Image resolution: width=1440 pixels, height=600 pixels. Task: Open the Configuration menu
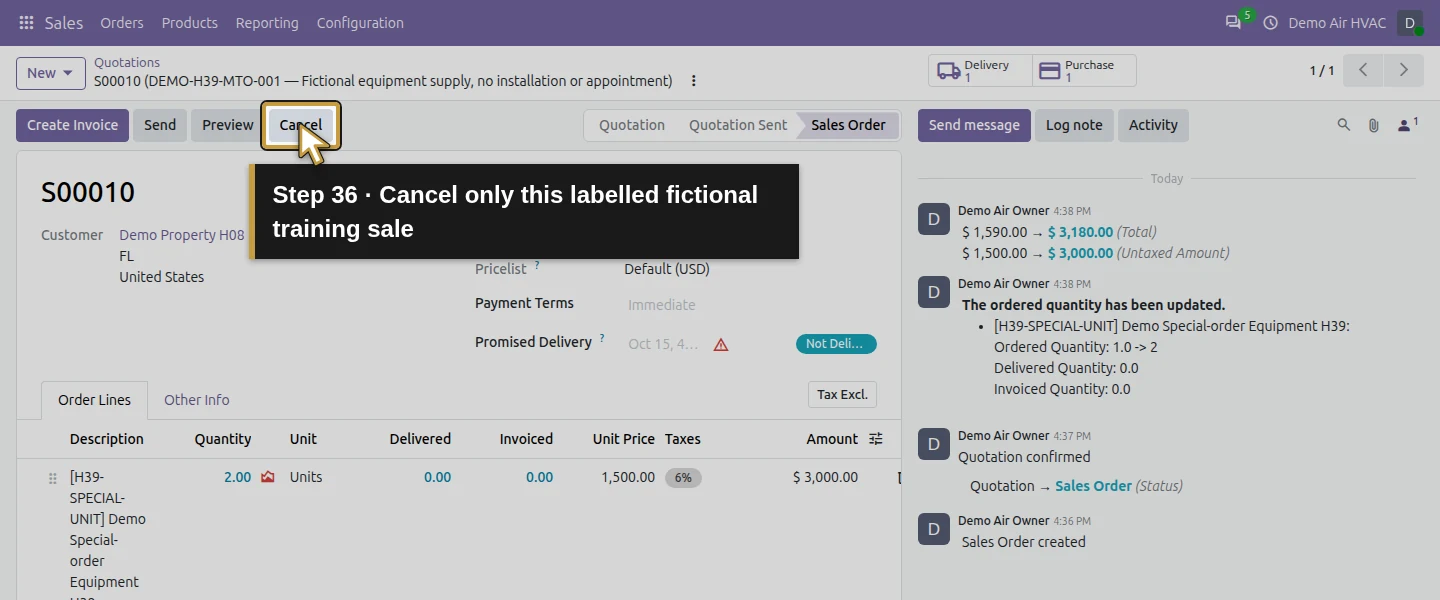[x=360, y=22]
